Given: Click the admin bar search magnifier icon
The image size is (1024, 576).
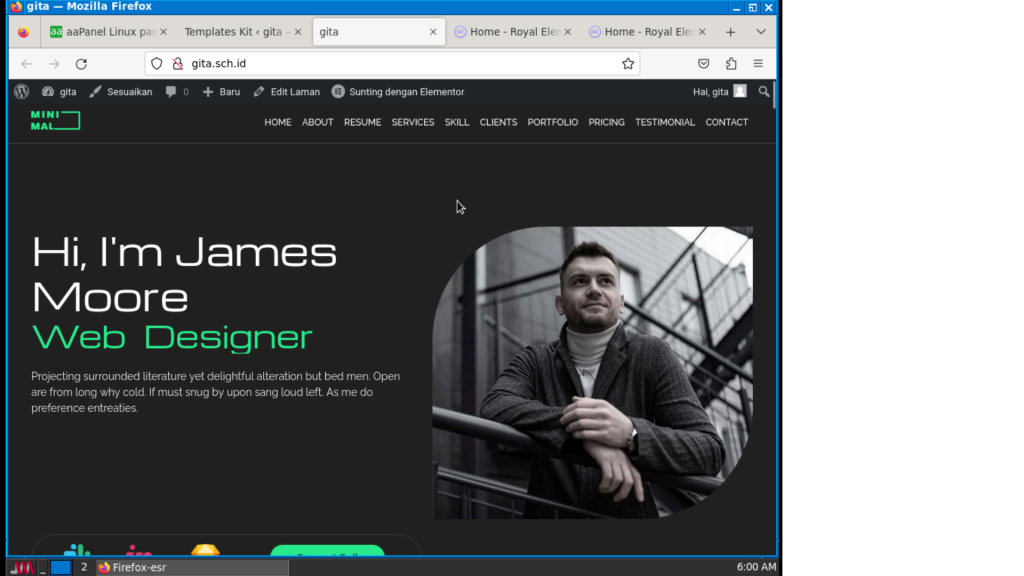Looking at the screenshot, I should pos(764,92).
